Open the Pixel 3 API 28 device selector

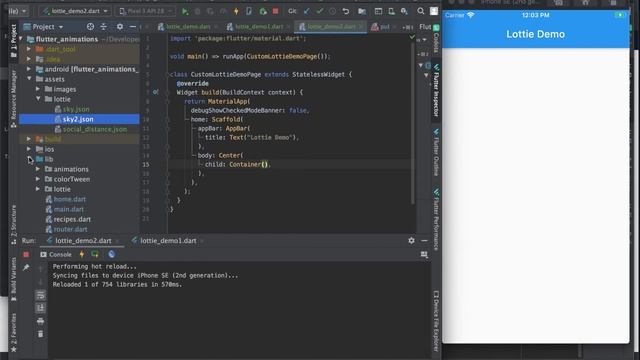pos(146,11)
